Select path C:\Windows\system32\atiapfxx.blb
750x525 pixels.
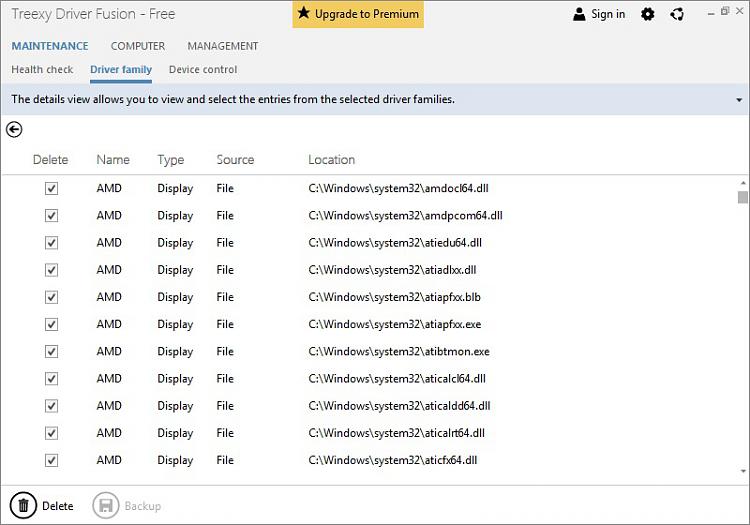[x=395, y=297]
